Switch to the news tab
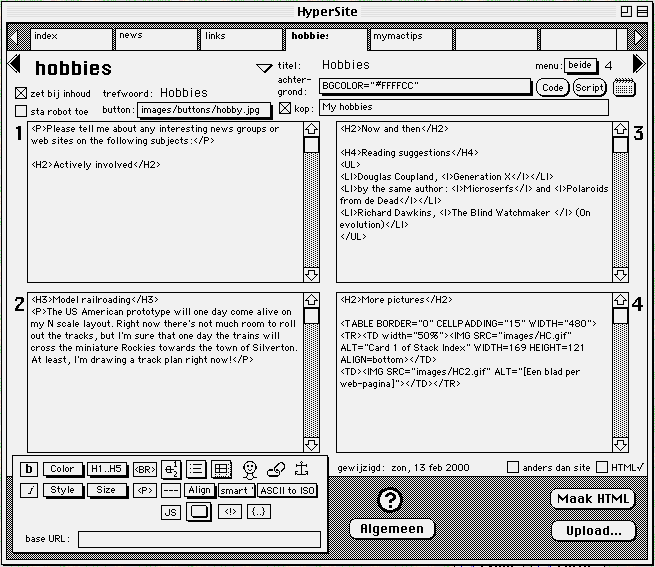This screenshot has width=655, height=567. (157, 39)
